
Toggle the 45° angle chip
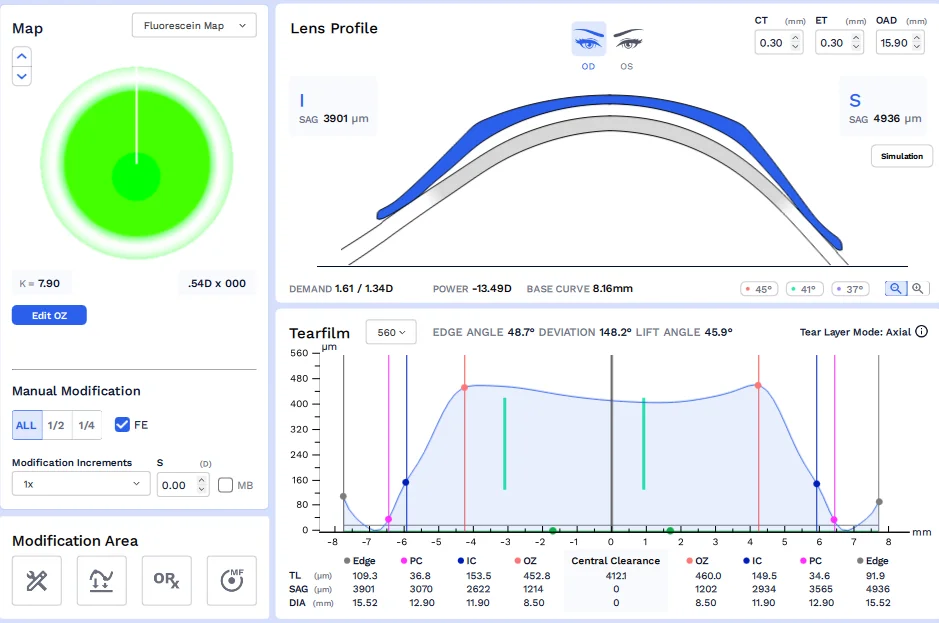759,289
